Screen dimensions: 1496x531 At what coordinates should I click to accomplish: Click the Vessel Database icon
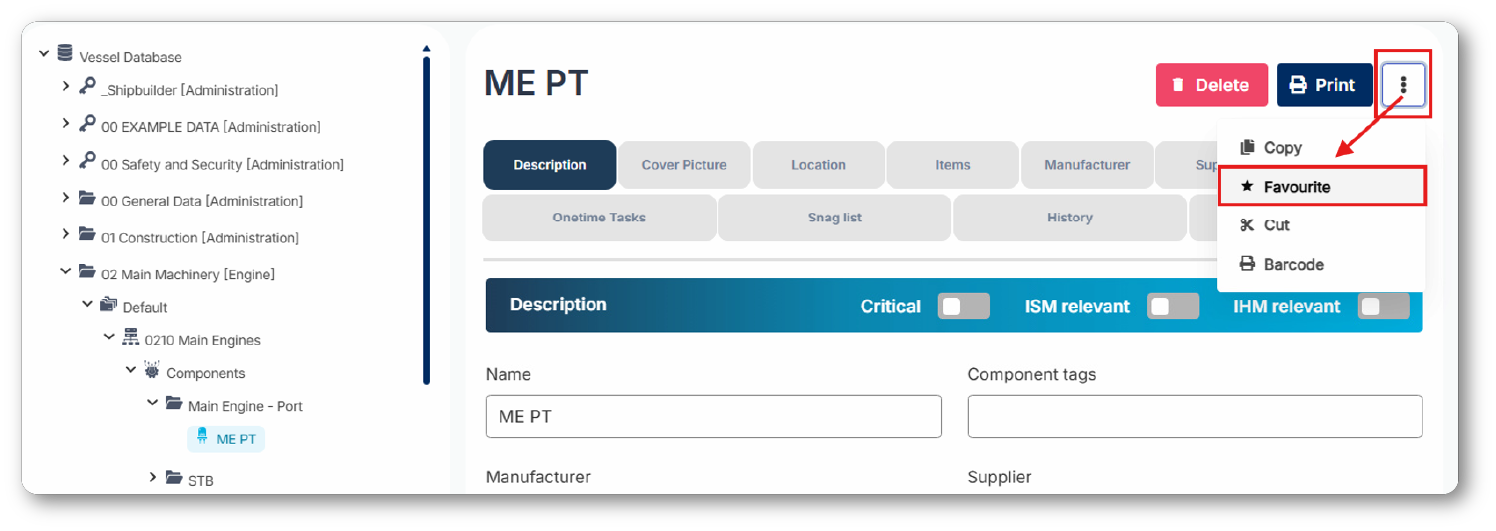coord(65,54)
